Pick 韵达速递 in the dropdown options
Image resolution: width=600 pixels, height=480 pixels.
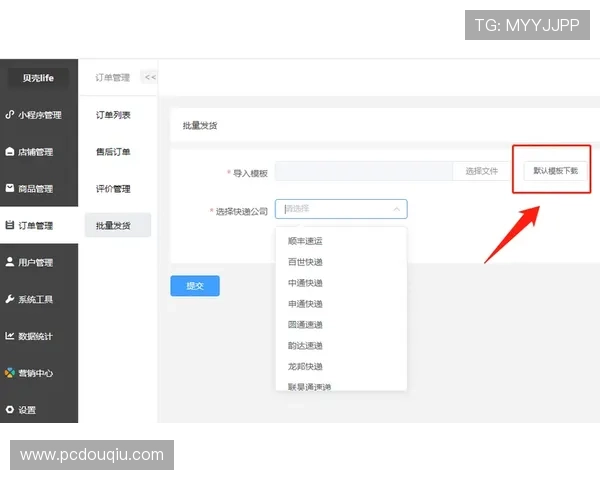pyautogui.click(x=305, y=345)
